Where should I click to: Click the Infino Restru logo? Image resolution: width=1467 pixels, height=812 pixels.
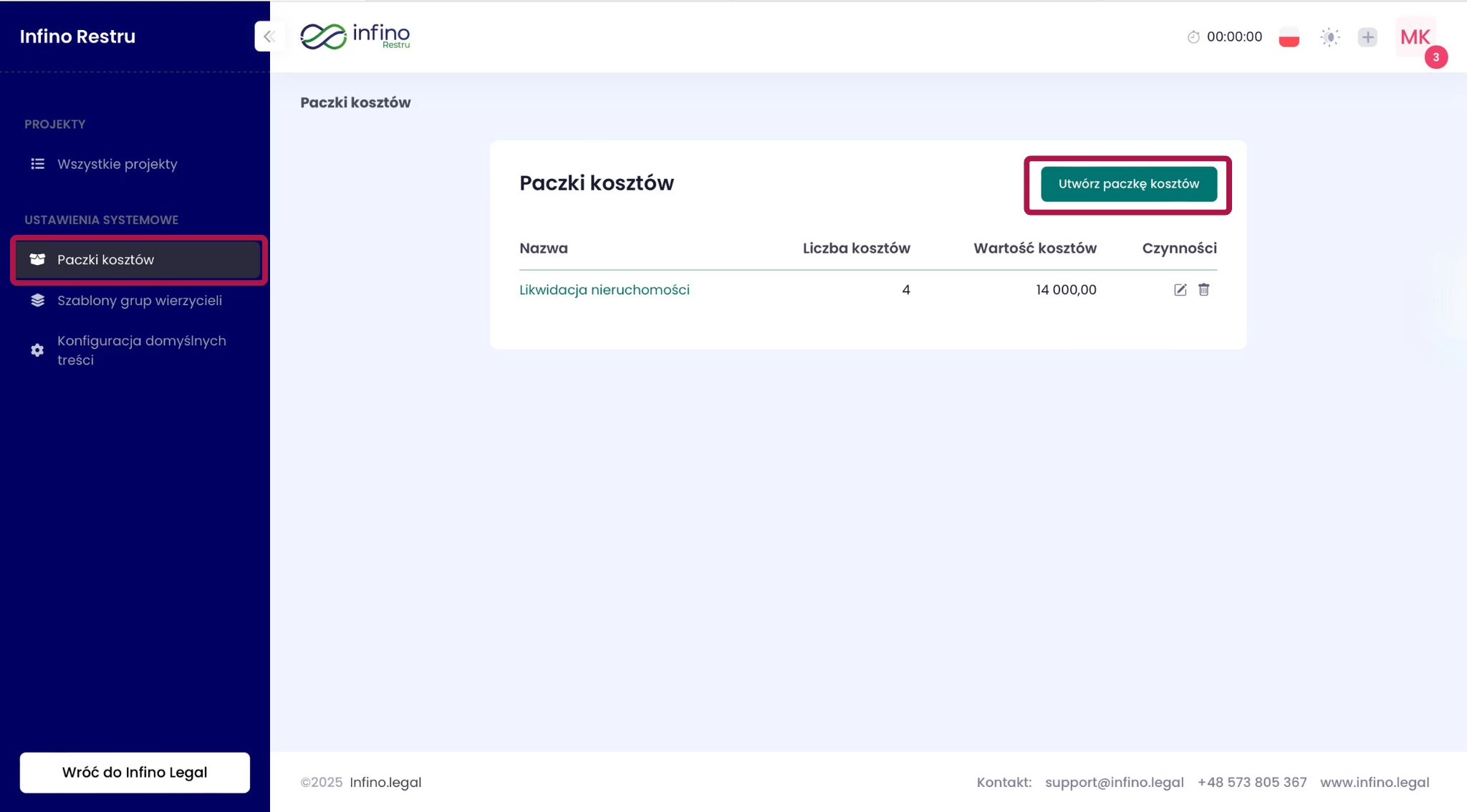pyautogui.click(x=355, y=37)
